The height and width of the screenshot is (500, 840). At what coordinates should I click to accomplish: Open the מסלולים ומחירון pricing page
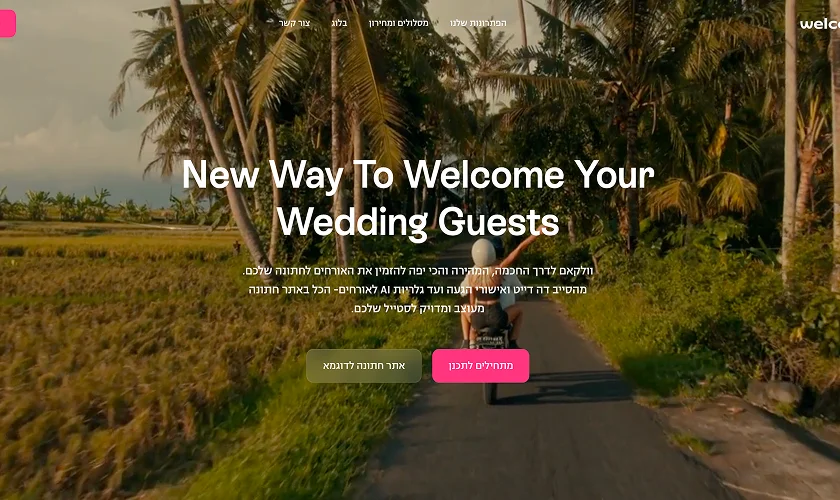399,23
